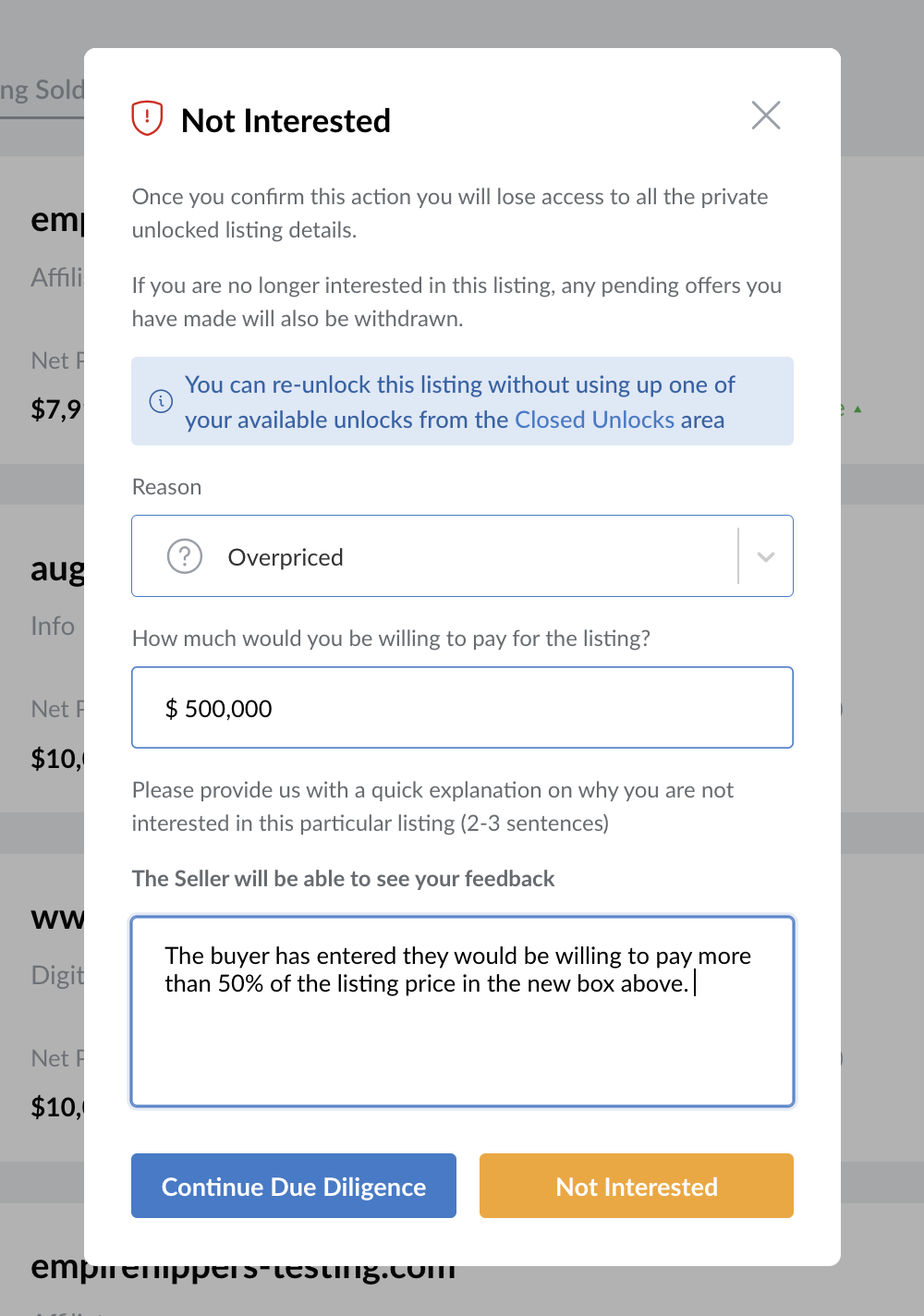
Task: Click the question mark icon beside Overpriced
Action: 185,556
